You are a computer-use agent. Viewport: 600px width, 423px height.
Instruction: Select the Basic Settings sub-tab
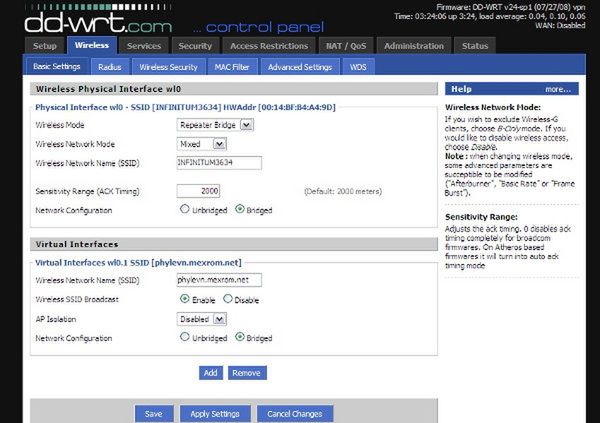pos(57,67)
